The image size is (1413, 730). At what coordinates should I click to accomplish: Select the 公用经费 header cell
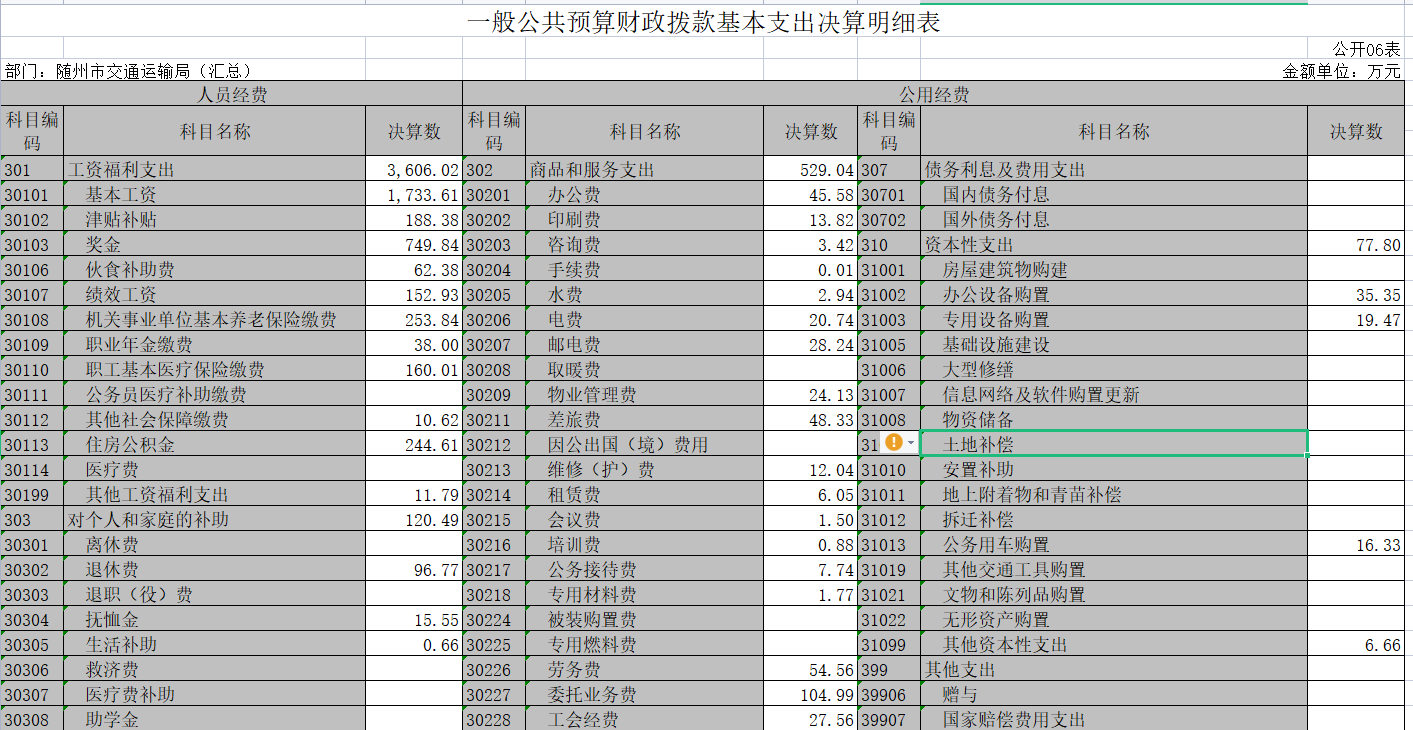coord(934,94)
